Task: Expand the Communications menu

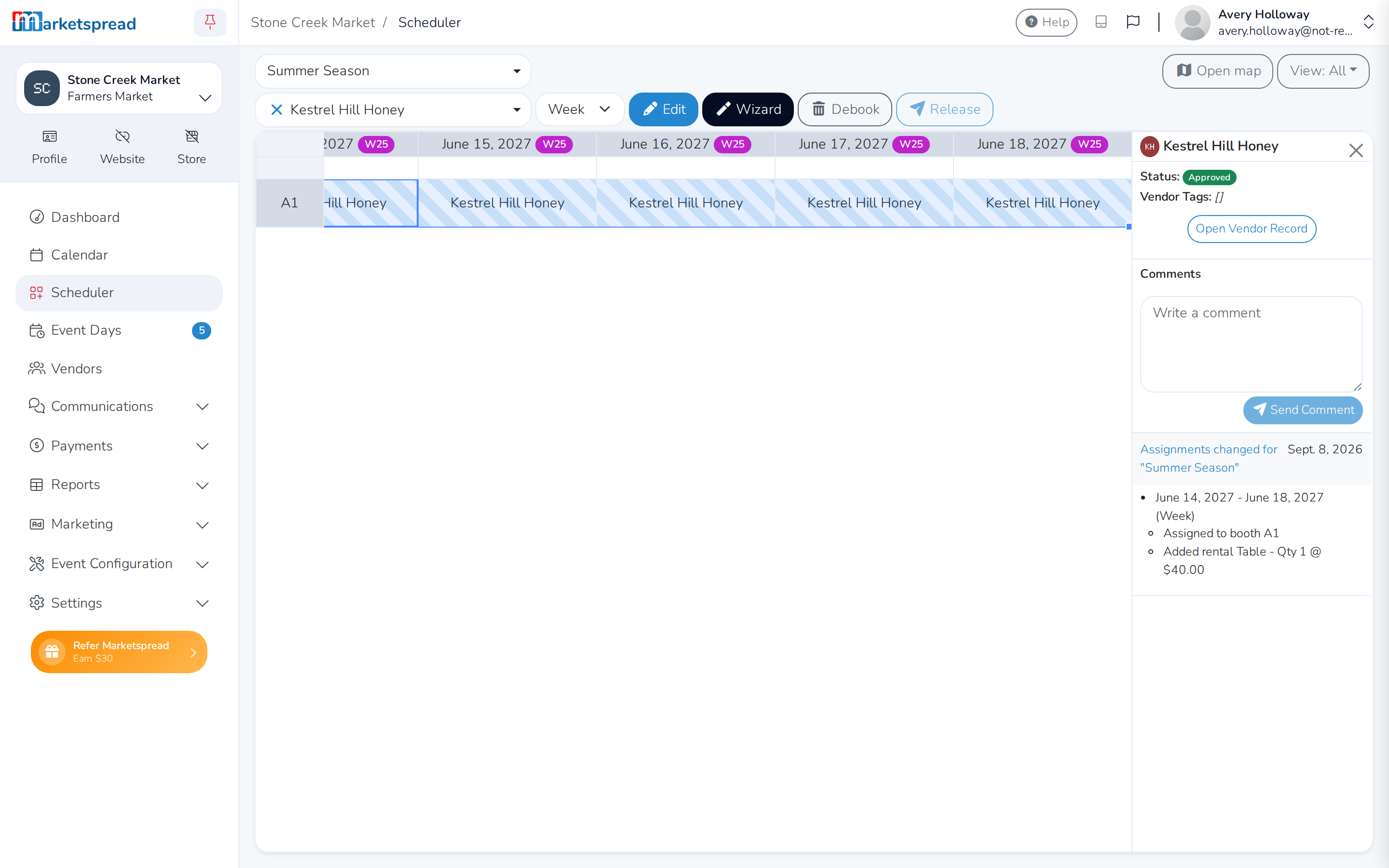Action: click(x=120, y=407)
